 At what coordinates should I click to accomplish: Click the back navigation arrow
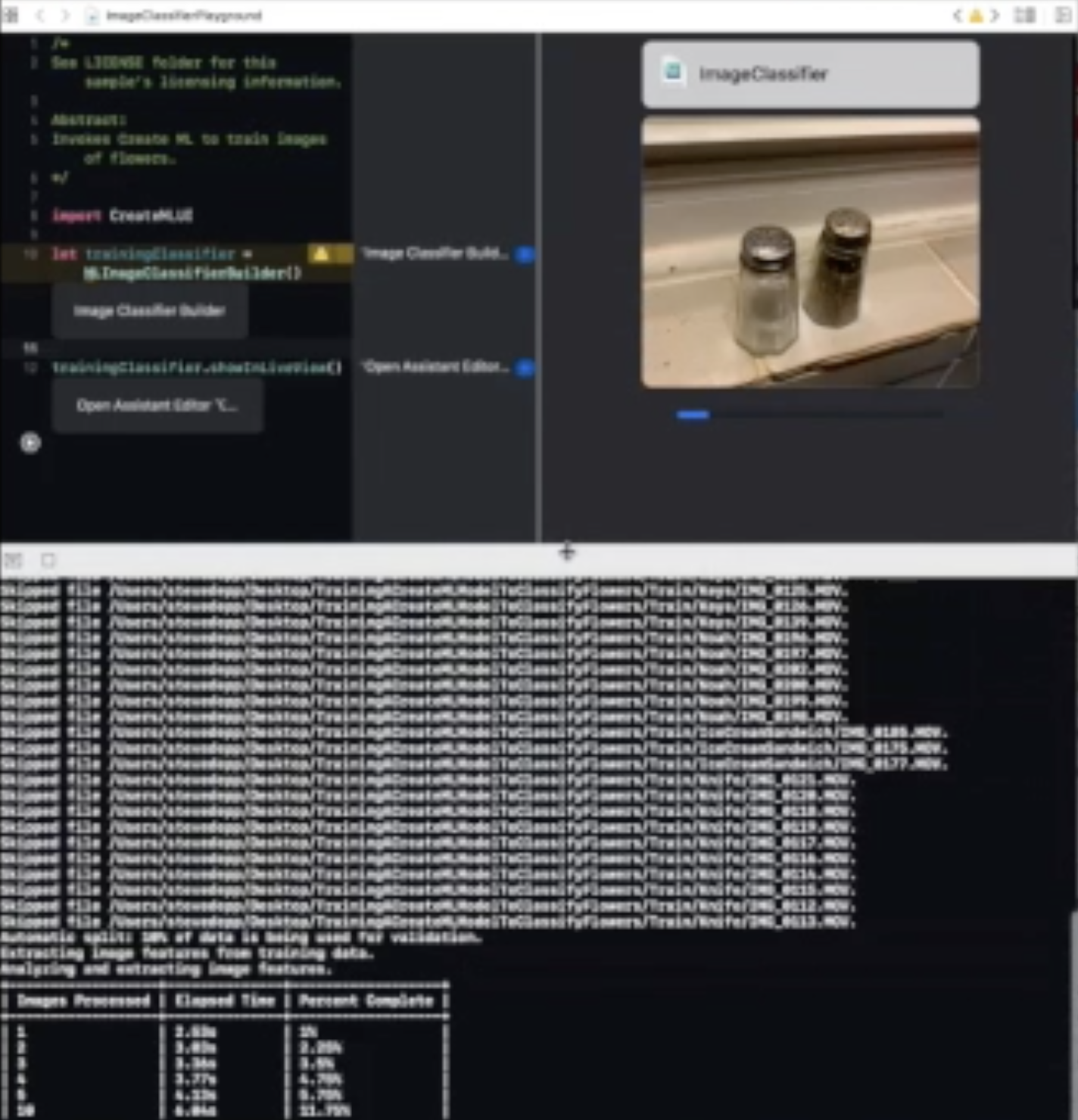coord(39,16)
